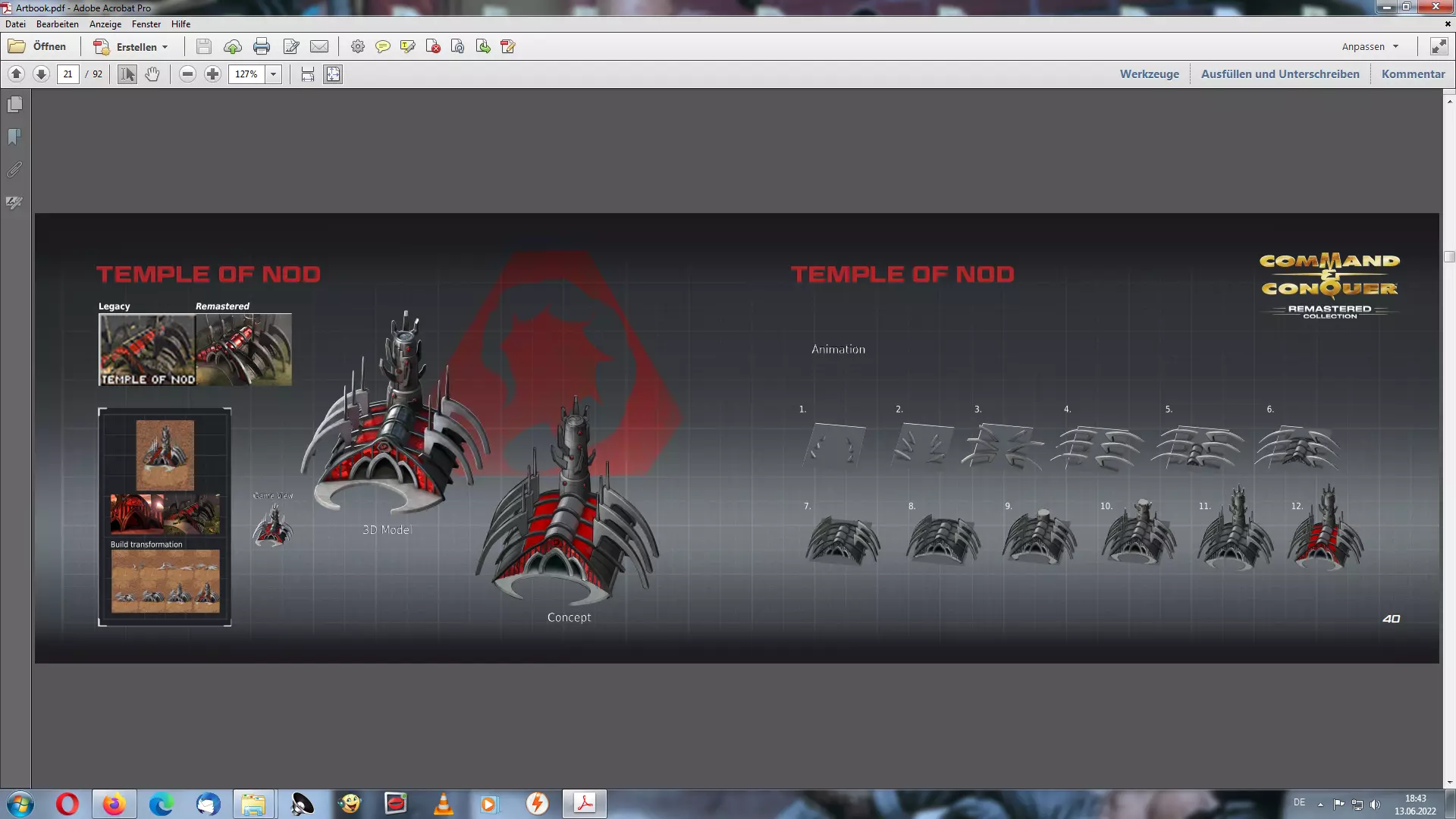Screen dimensions: 1456x819
Task: Click the scrollbar down arrow
Action: [1449, 783]
